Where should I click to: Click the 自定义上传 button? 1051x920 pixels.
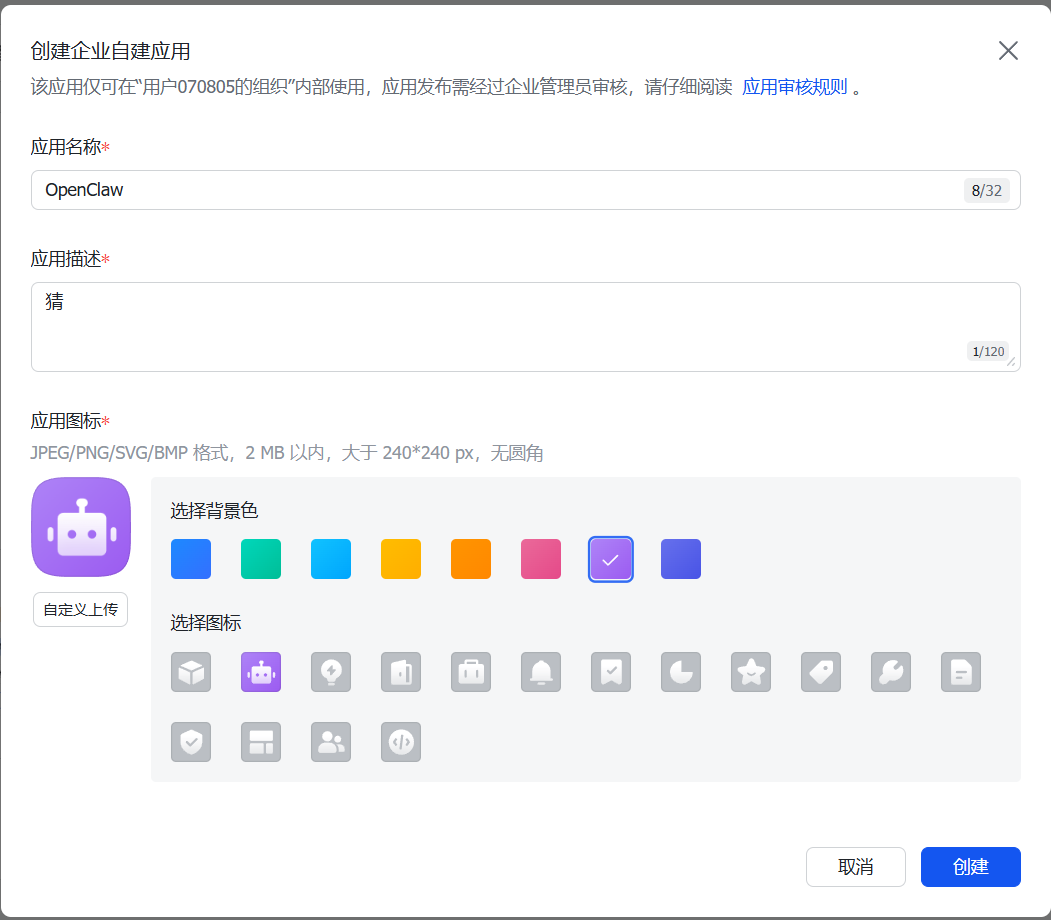(x=80, y=610)
